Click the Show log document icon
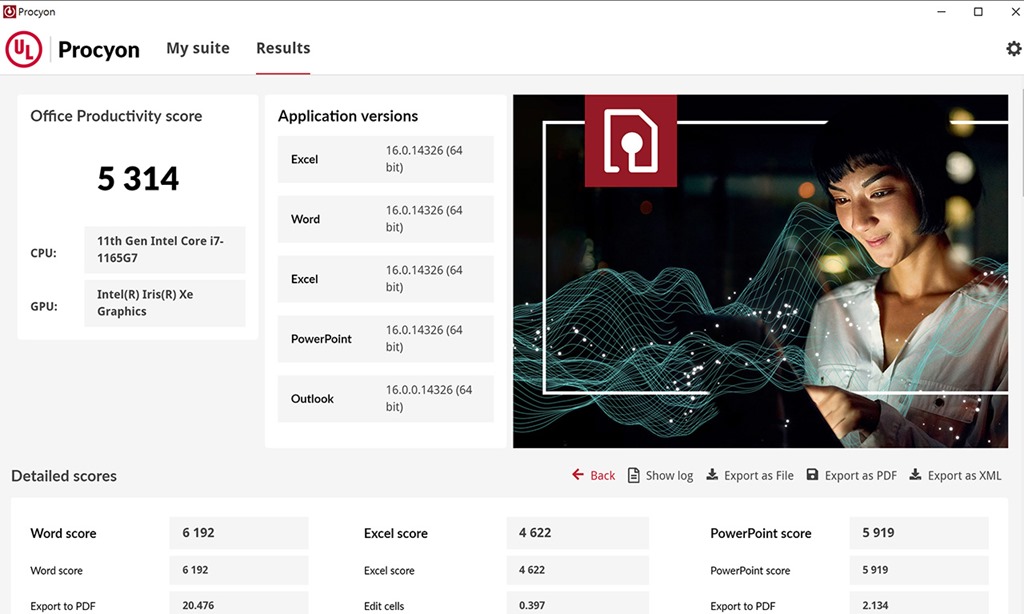The height and width of the screenshot is (614, 1024). 634,475
